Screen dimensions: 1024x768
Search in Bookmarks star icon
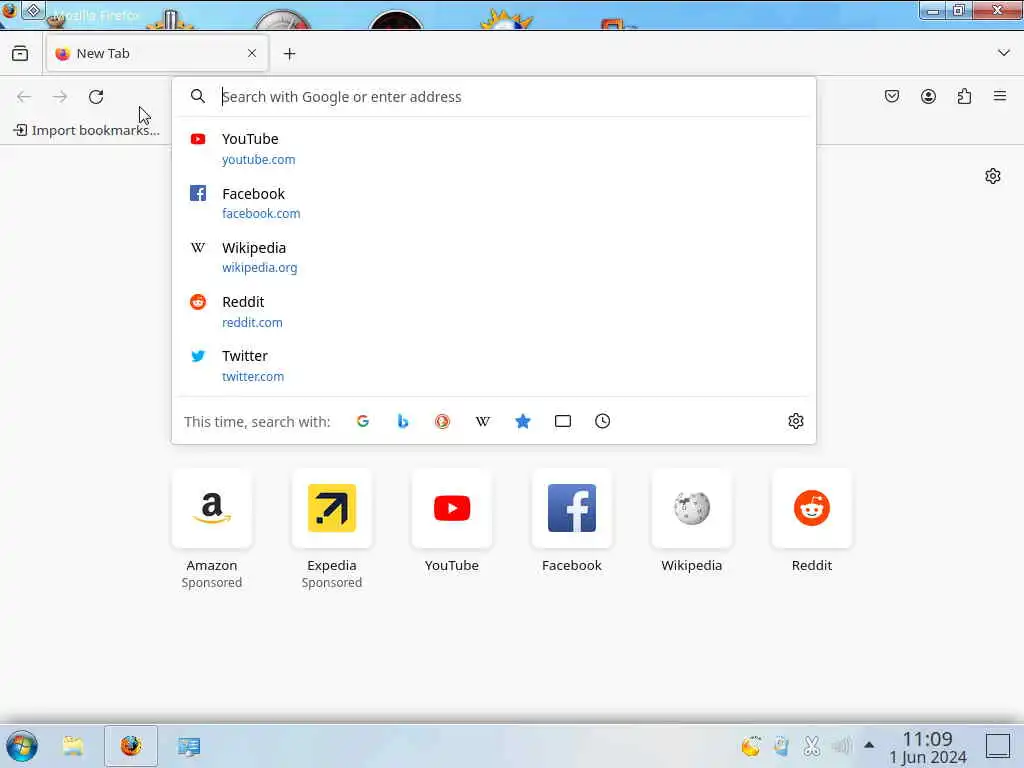(522, 421)
